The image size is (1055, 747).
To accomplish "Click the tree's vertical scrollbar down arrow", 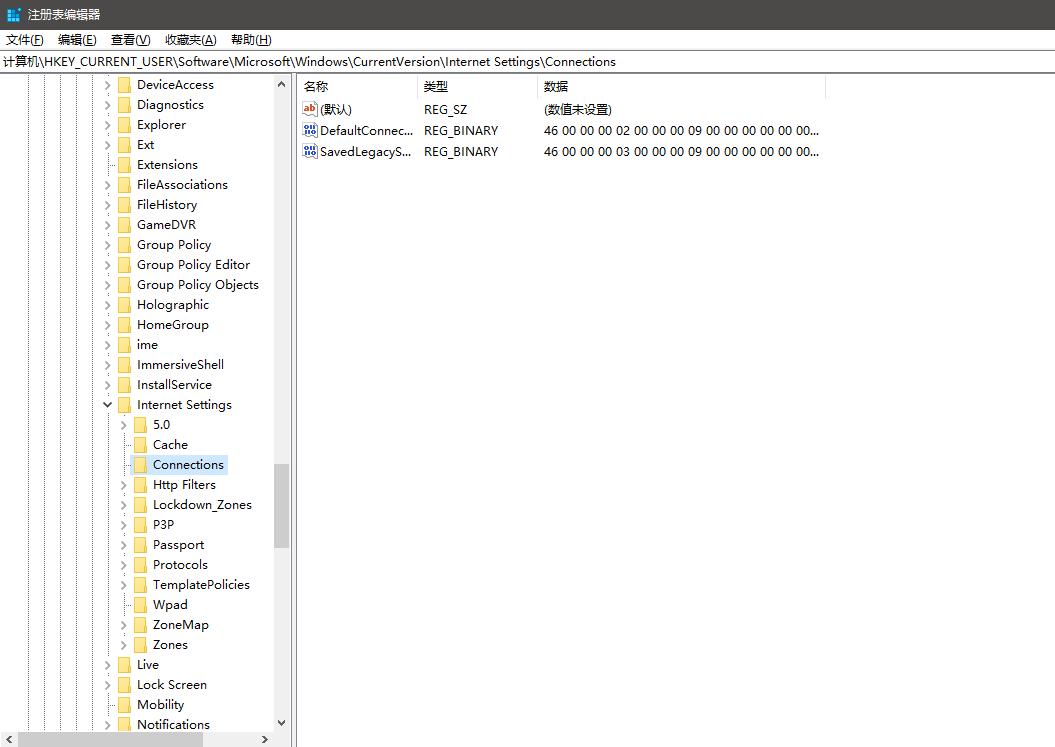I will (x=281, y=723).
